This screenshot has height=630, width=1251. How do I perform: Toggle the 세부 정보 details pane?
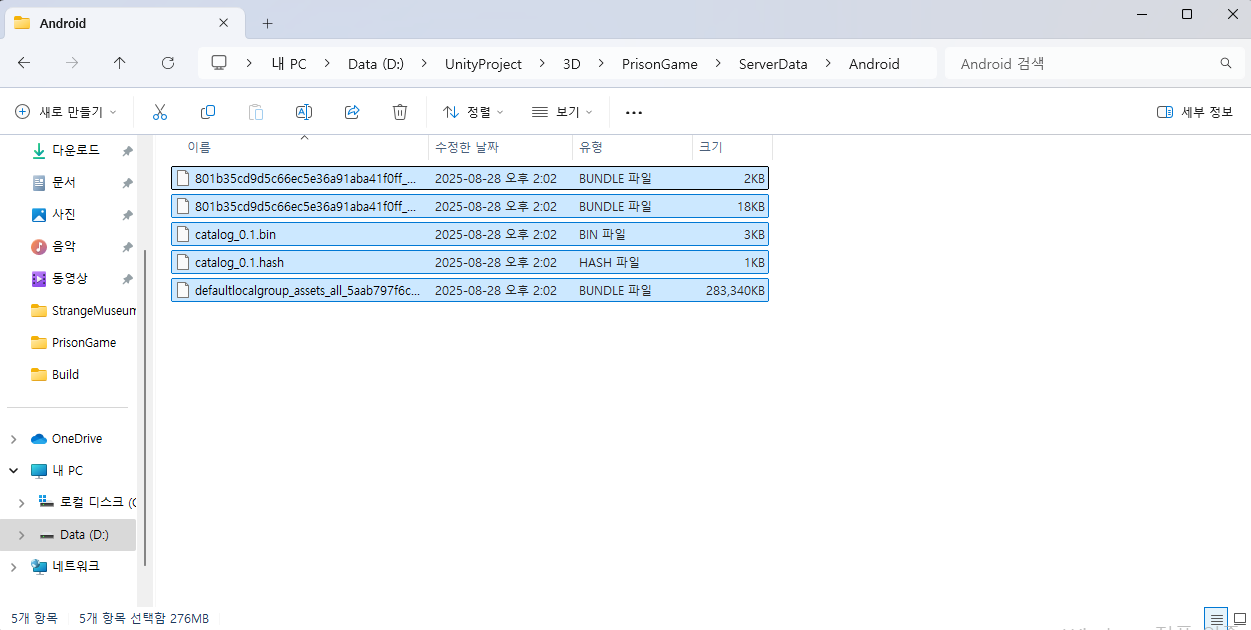tap(1195, 112)
